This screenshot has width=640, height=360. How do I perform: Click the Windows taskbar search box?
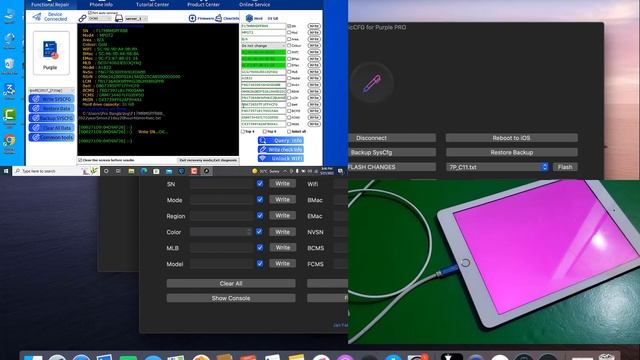56,171
